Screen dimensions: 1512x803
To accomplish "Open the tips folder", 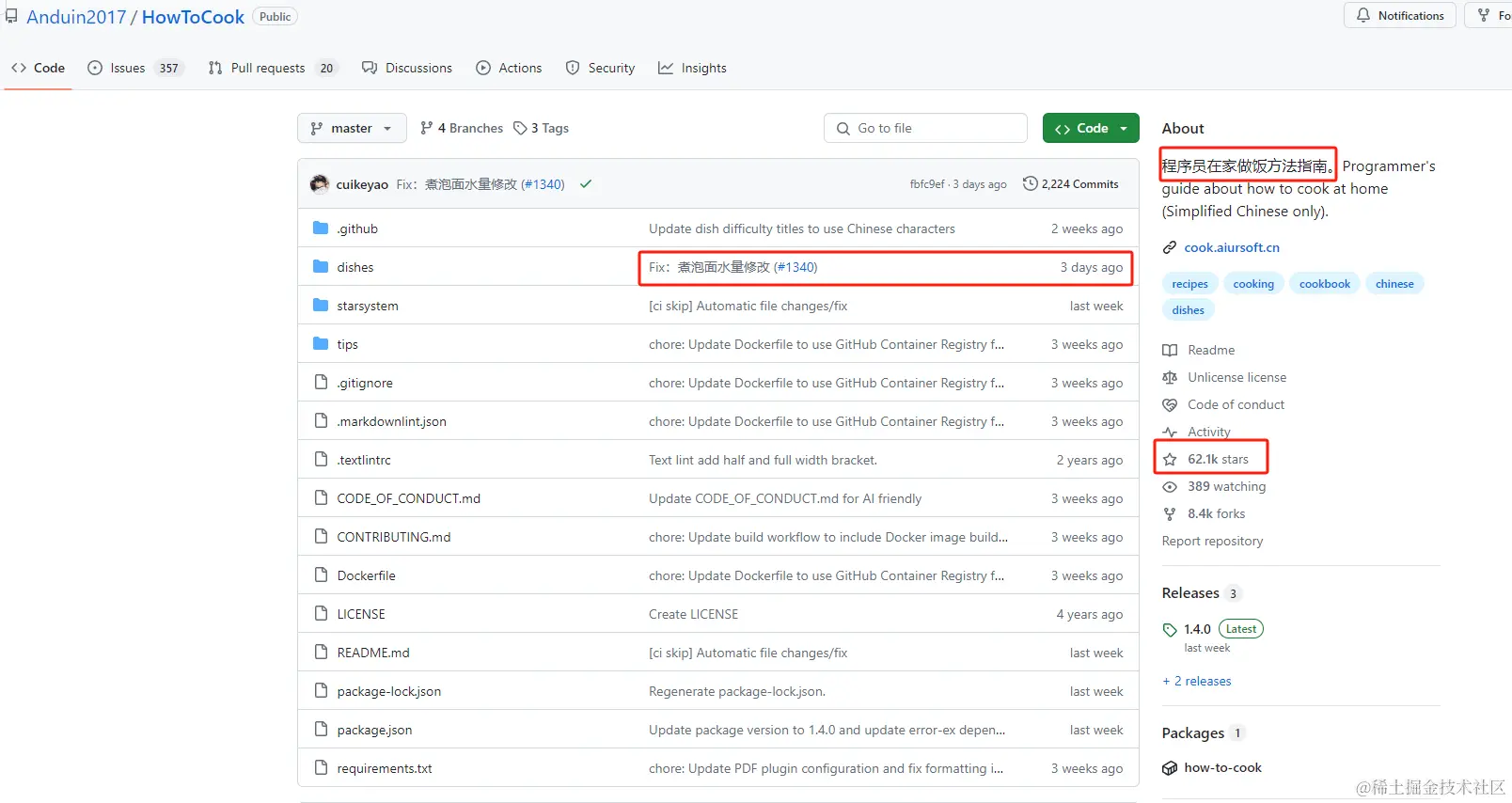I will coord(348,344).
